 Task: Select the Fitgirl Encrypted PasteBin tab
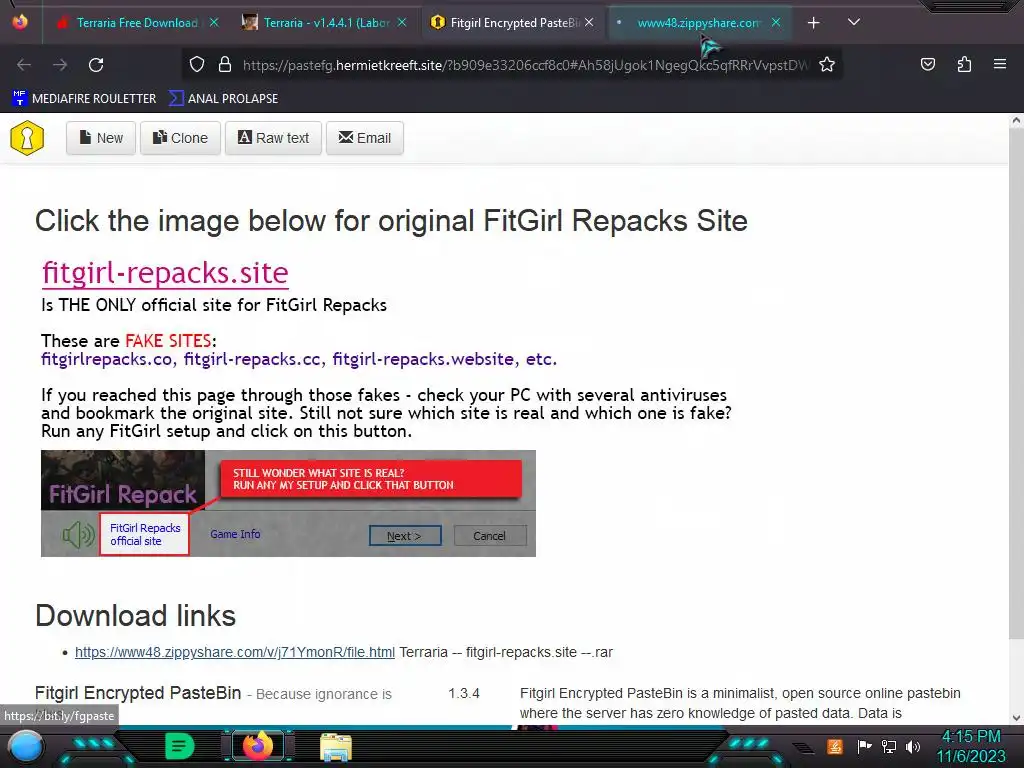coord(514,23)
